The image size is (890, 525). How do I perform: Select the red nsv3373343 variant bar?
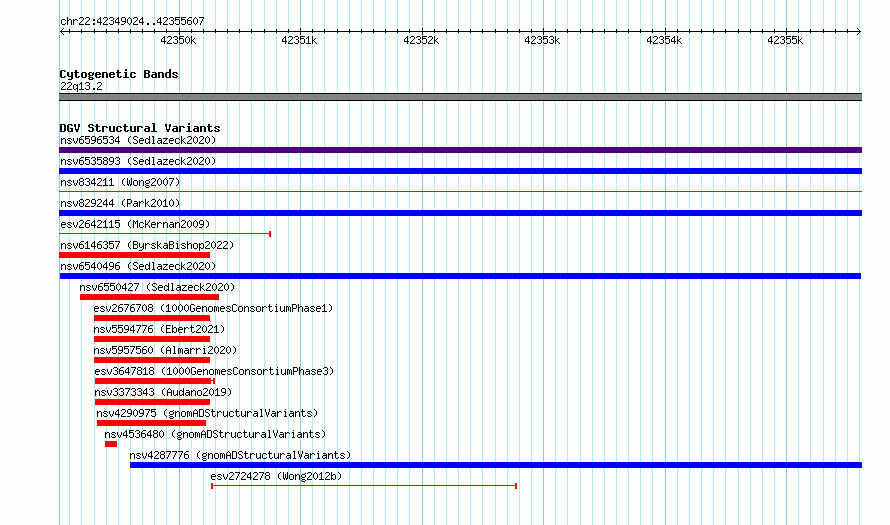pos(152,402)
